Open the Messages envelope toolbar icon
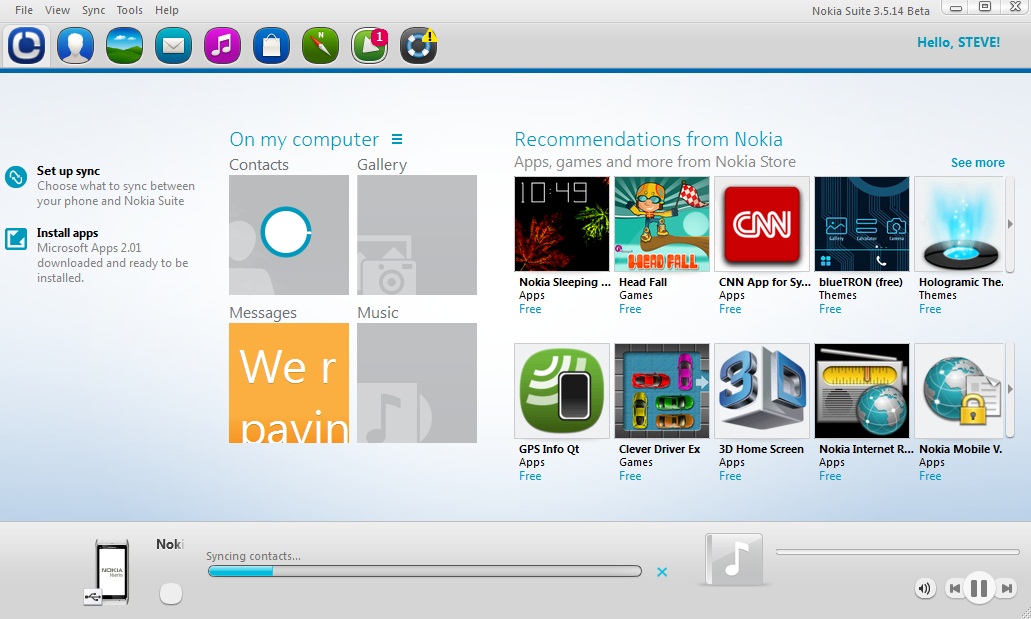Viewport: 1031px width, 619px height. point(174,45)
